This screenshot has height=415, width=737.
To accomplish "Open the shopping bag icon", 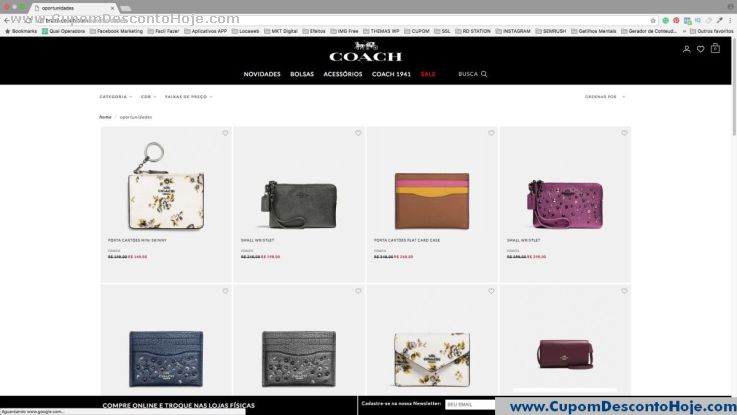I will coord(715,48).
